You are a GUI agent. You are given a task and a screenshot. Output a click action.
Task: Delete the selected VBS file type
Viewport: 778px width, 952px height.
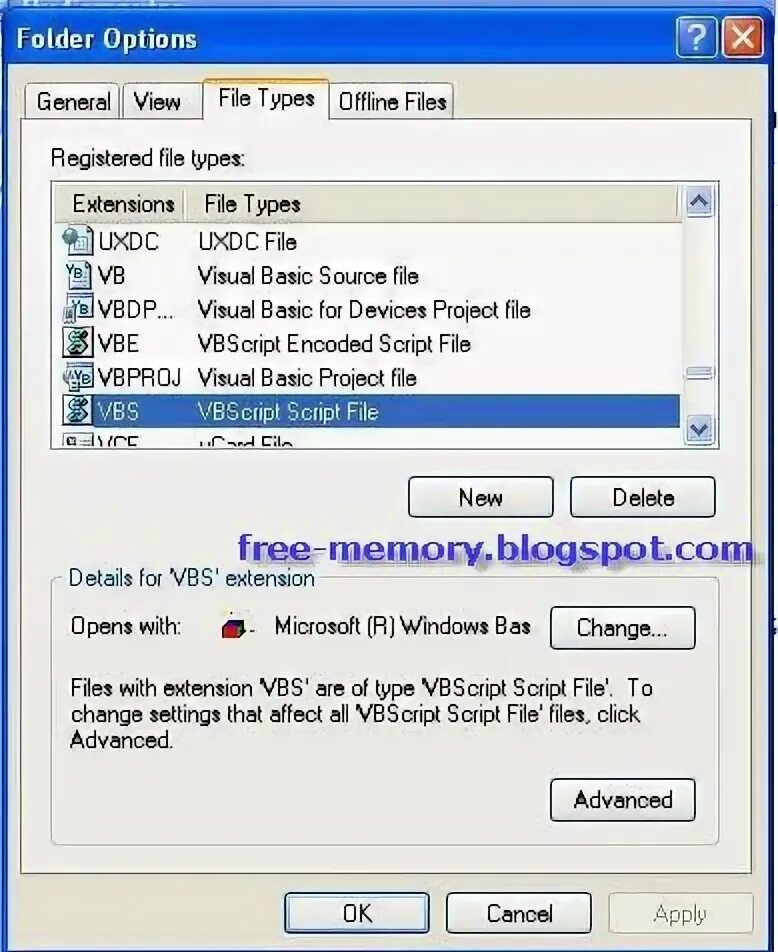[643, 498]
